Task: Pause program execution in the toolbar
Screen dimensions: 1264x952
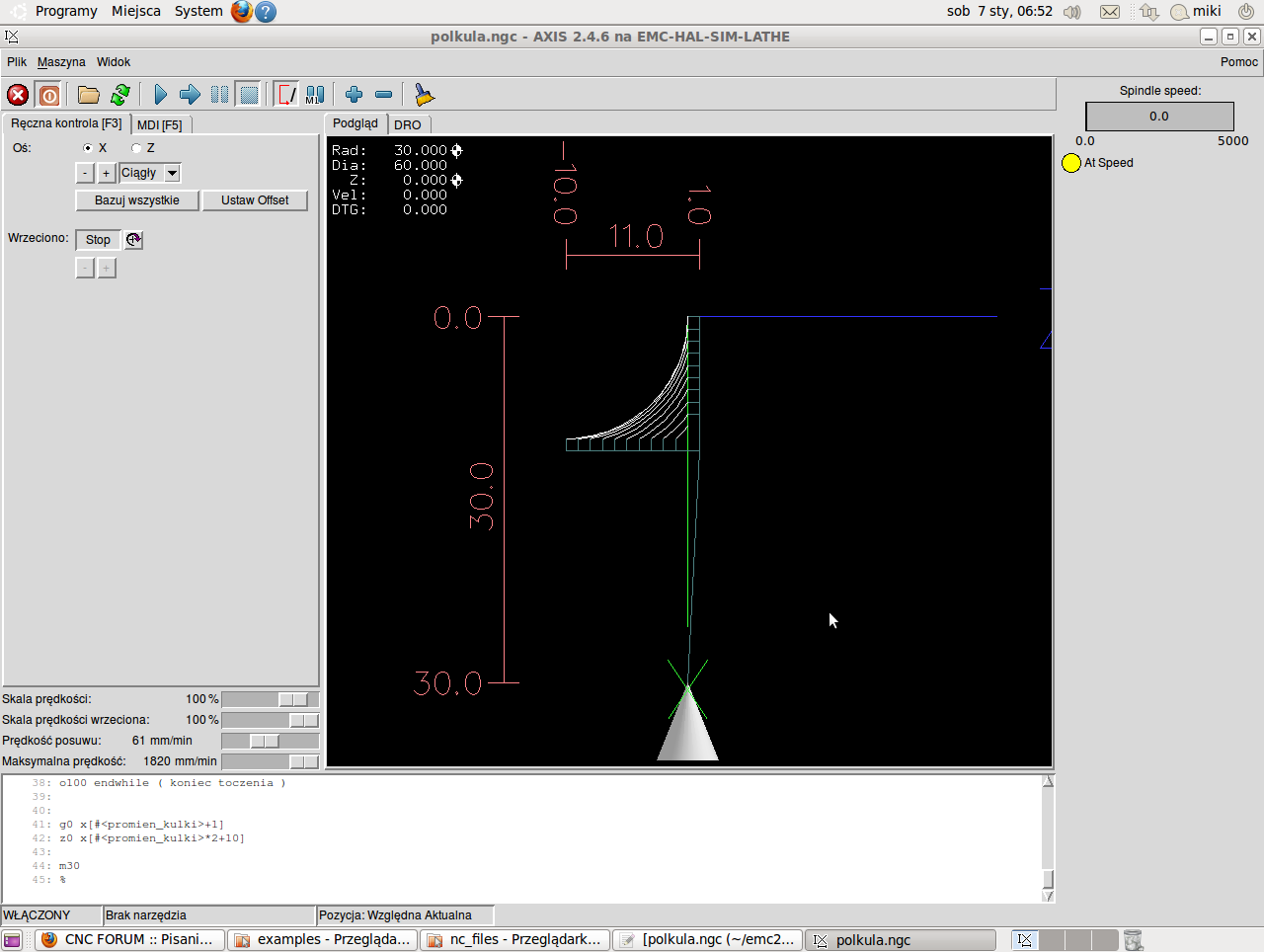Action: (219, 95)
